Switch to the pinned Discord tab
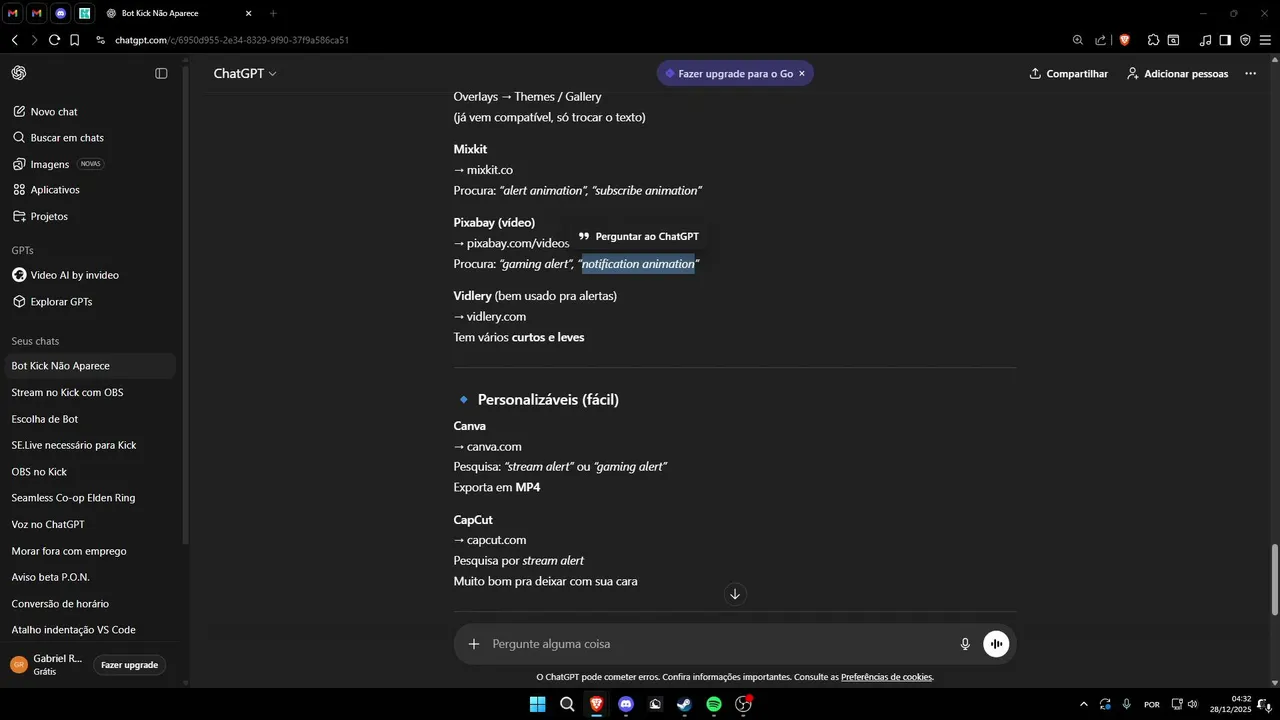This screenshot has height=720, width=1280. tap(60, 13)
